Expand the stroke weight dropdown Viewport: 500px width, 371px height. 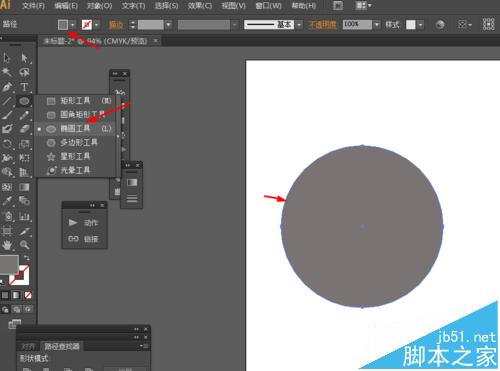click(169, 25)
